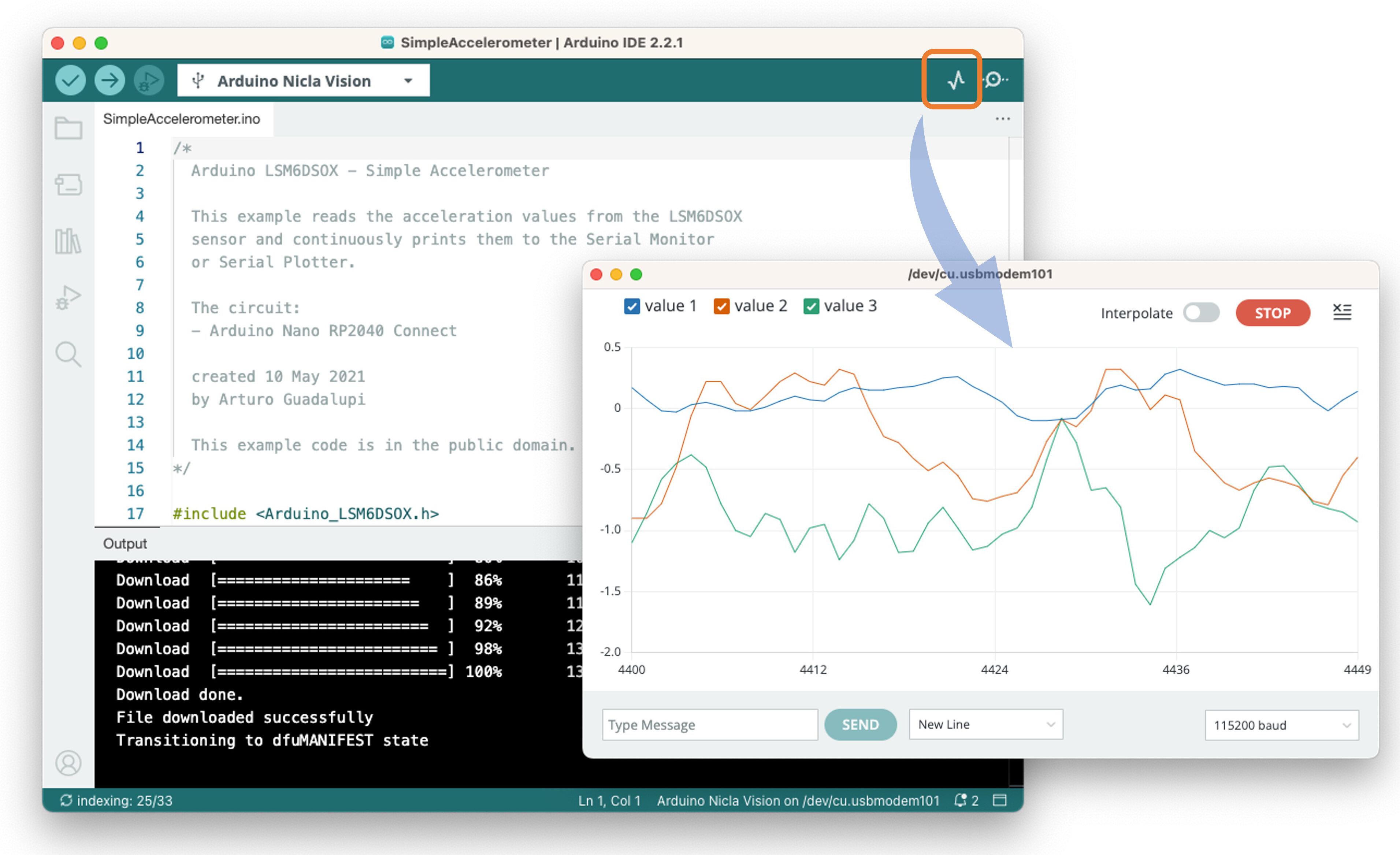Open the Sketchbook folder sidebar icon
This screenshot has width=1400, height=855.
pyautogui.click(x=68, y=128)
